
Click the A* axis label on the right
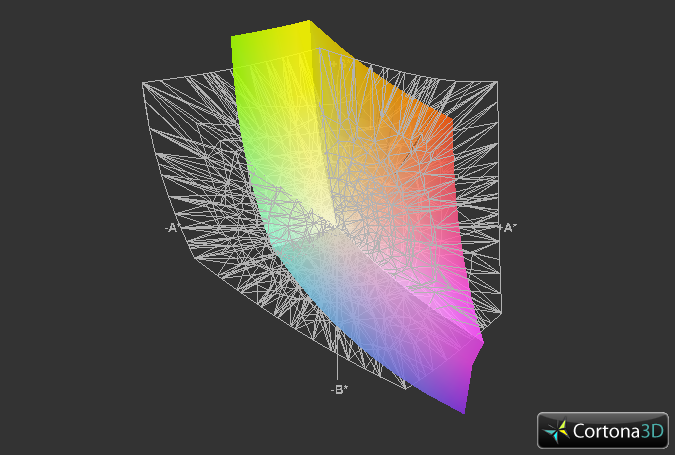coord(510,228)
